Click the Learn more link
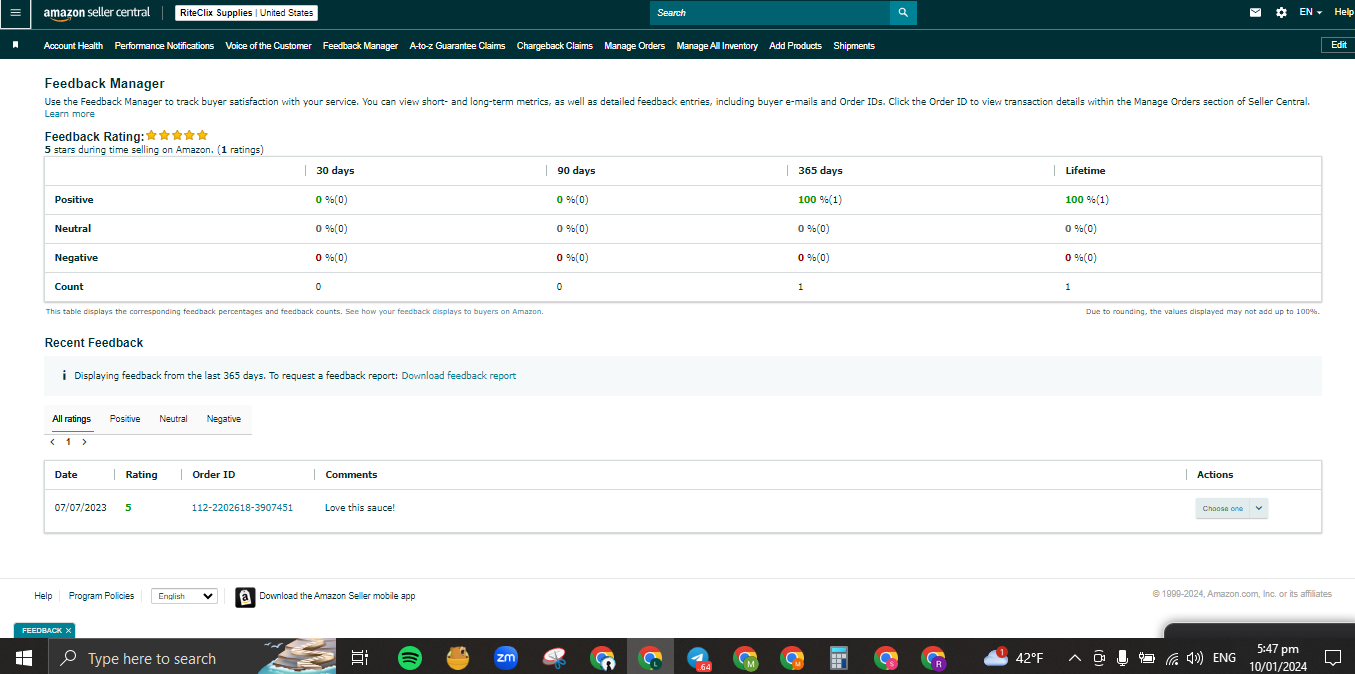The height and width of the screenshot is (674, 1355). 70,114
